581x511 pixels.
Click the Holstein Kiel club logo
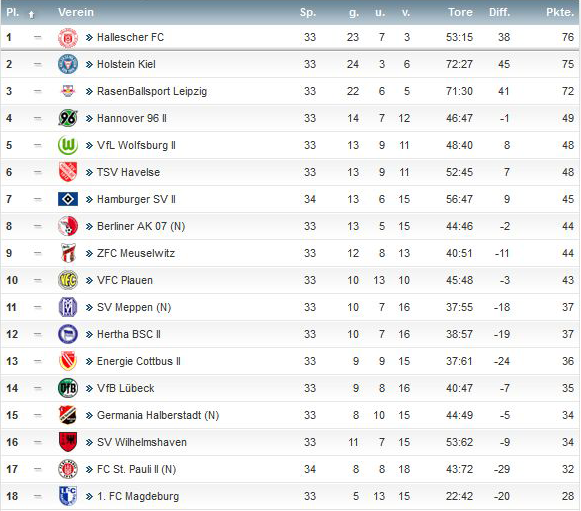[x=68, y=64]
